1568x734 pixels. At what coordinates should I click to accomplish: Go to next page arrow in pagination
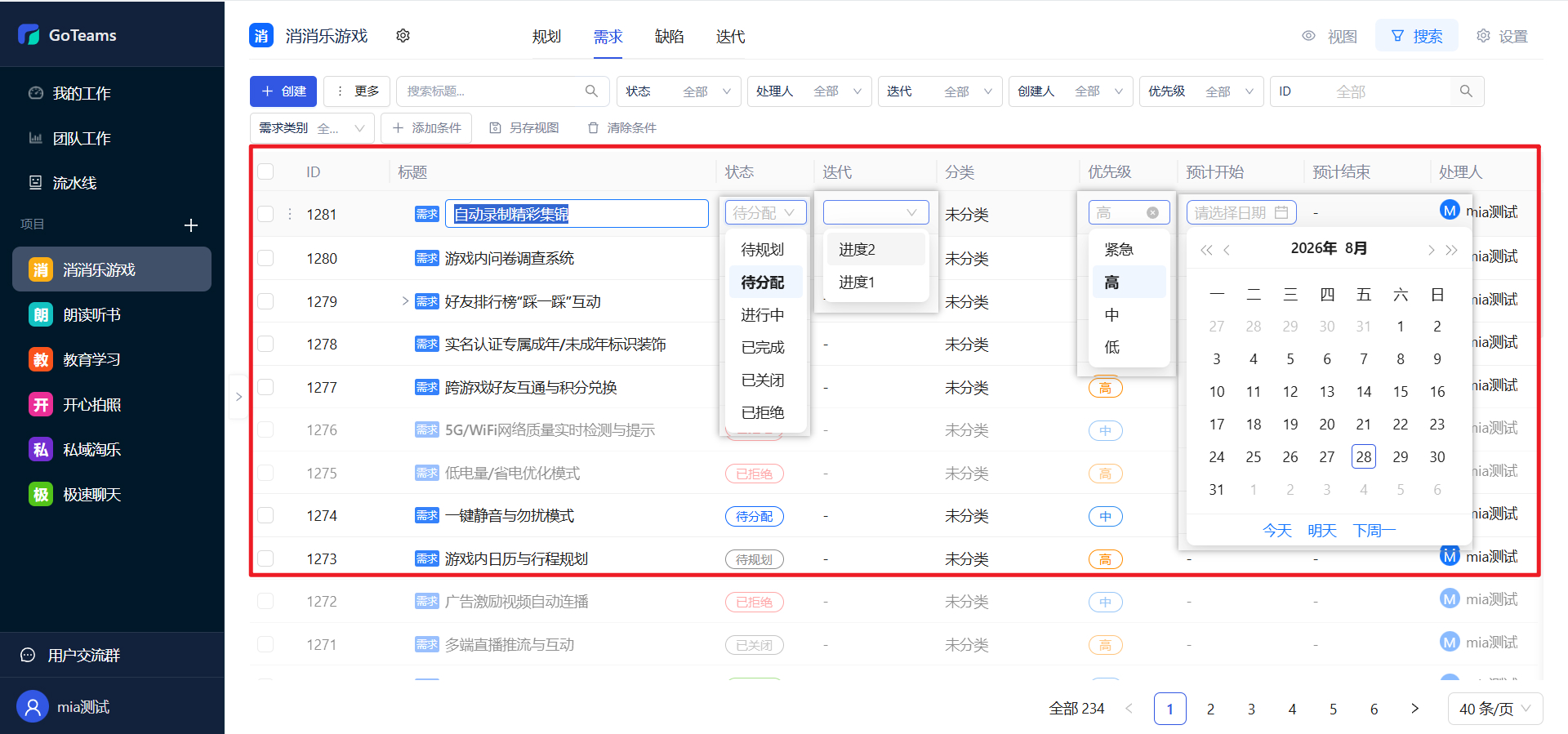(x=1414, y=709)
